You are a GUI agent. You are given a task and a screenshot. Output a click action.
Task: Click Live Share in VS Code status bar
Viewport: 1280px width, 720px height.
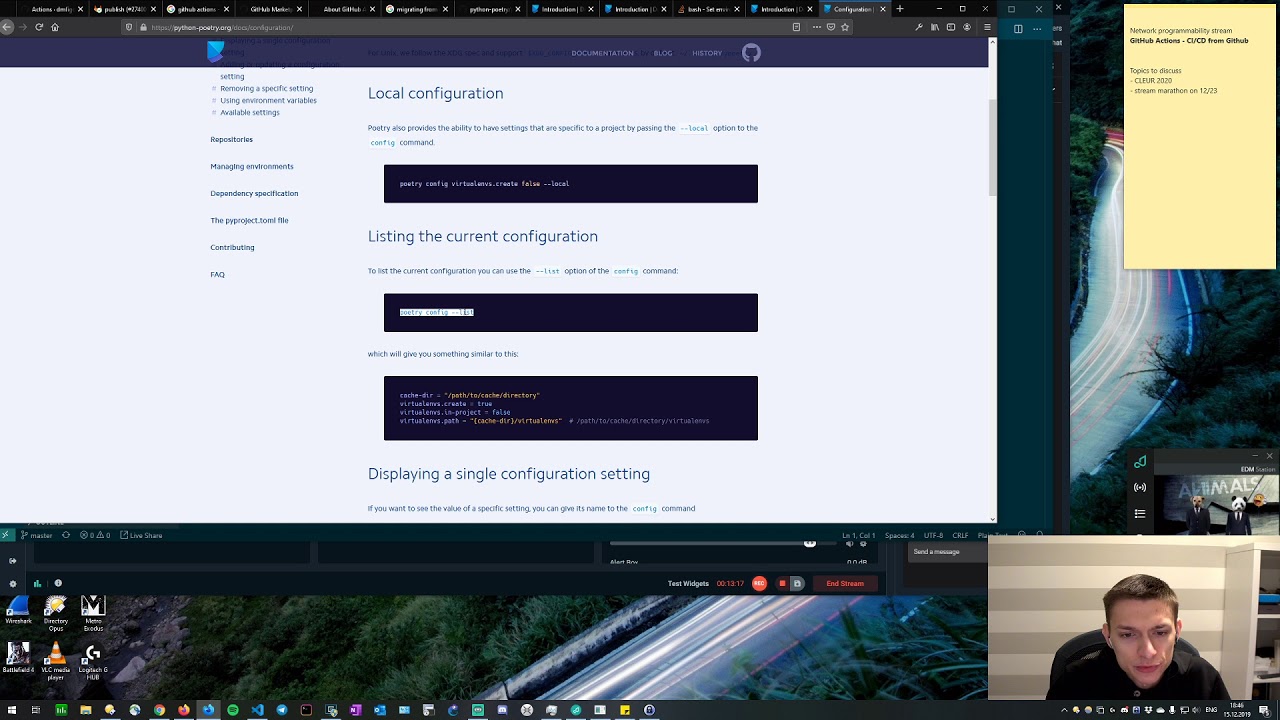tap(141, 535)
